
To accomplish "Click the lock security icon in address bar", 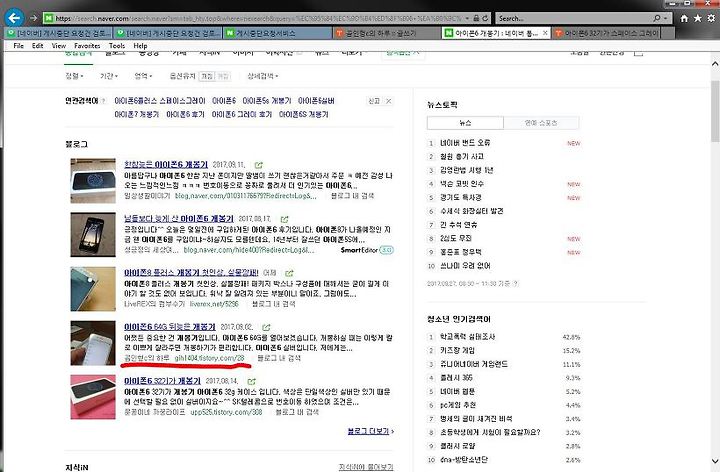I will [476, 18].
